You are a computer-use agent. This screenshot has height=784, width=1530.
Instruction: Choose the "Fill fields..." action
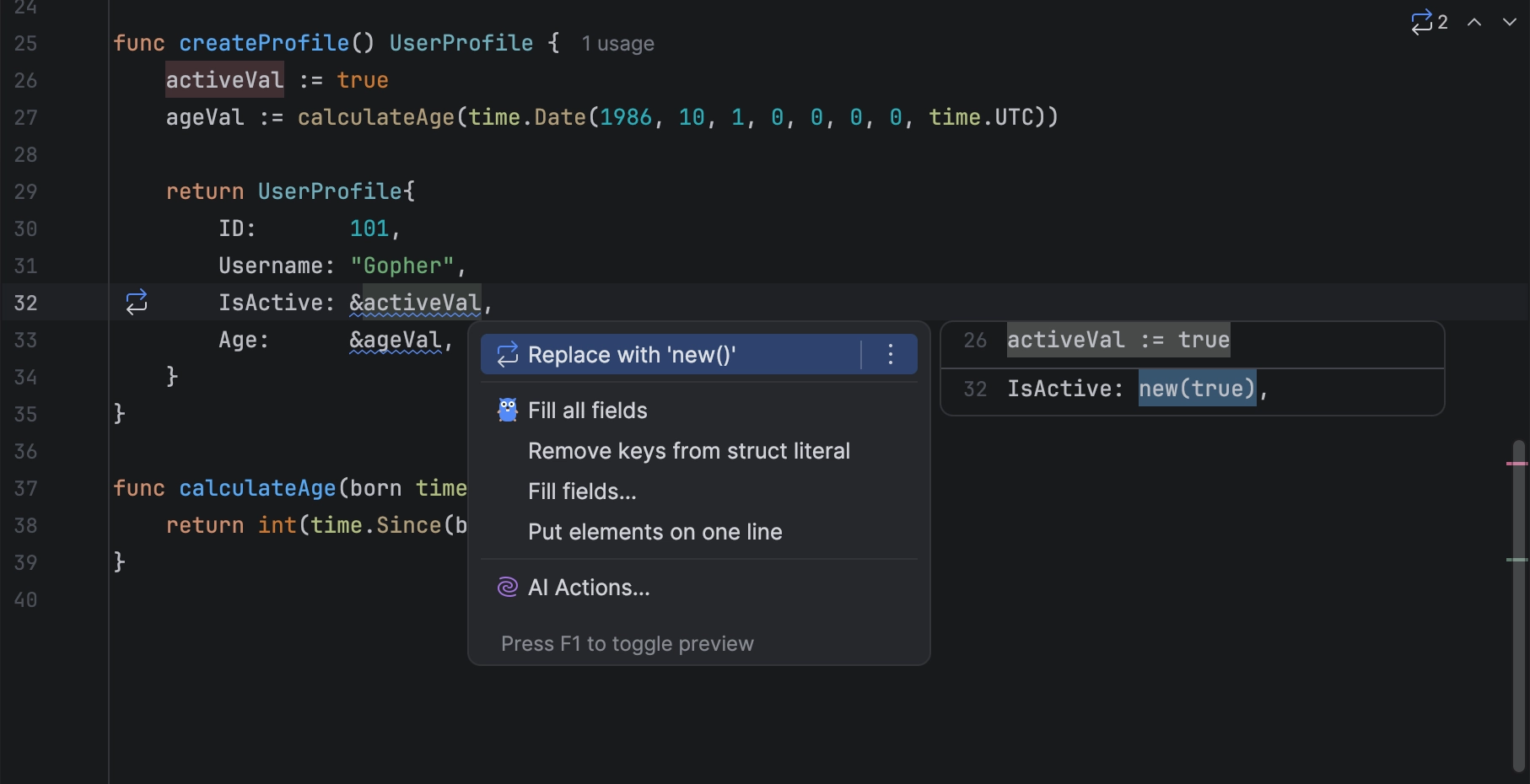pos(582,491)
